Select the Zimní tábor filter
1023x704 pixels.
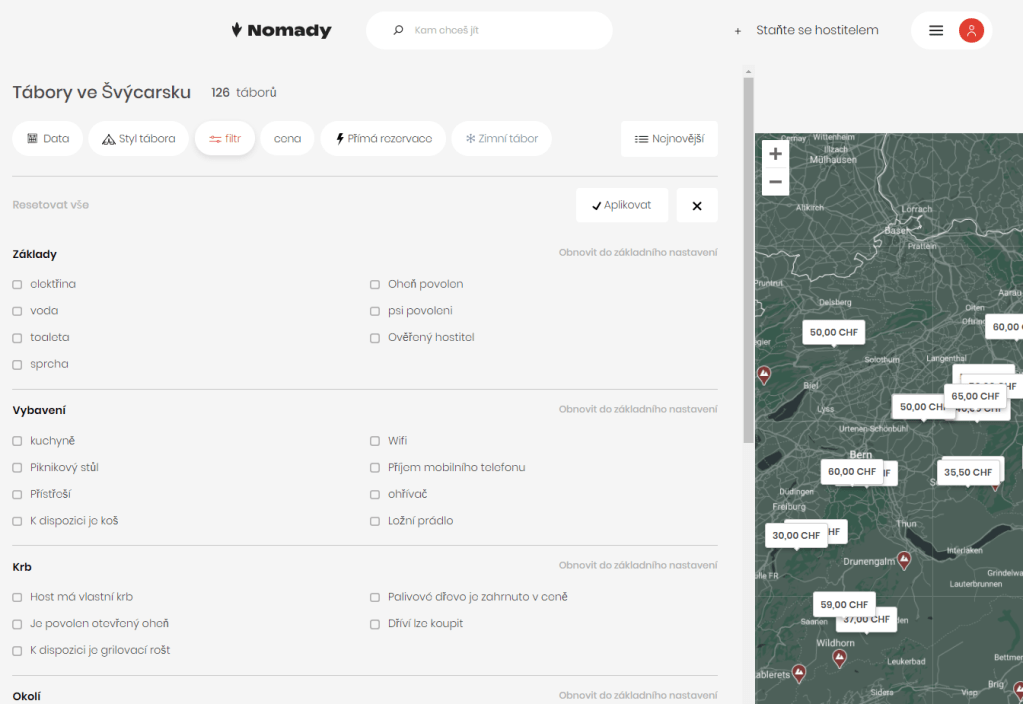tap(501, 139)
